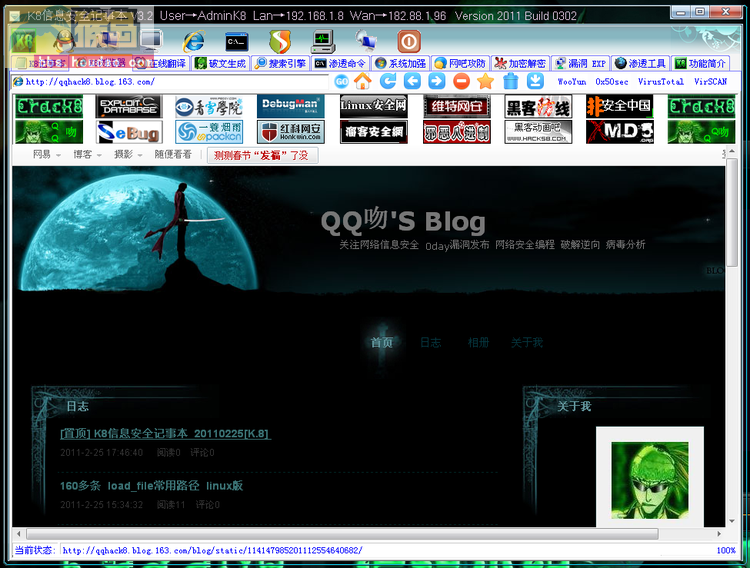Click the red stop loading icon
750x568 pixels.
tap(461, 81)
